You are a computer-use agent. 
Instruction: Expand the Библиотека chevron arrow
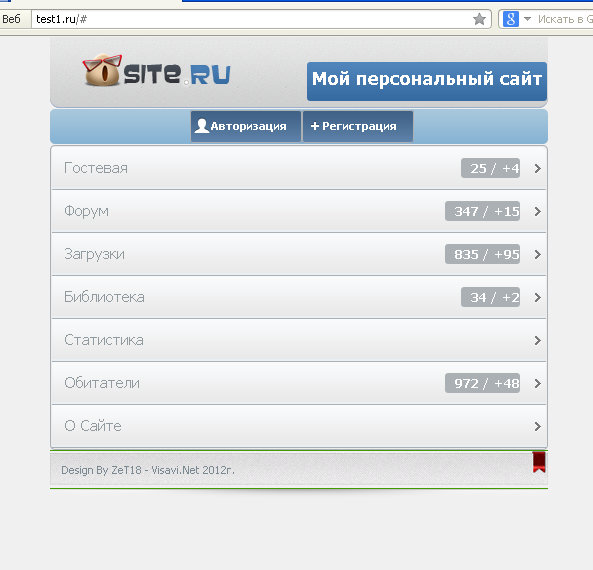(538, 298)
